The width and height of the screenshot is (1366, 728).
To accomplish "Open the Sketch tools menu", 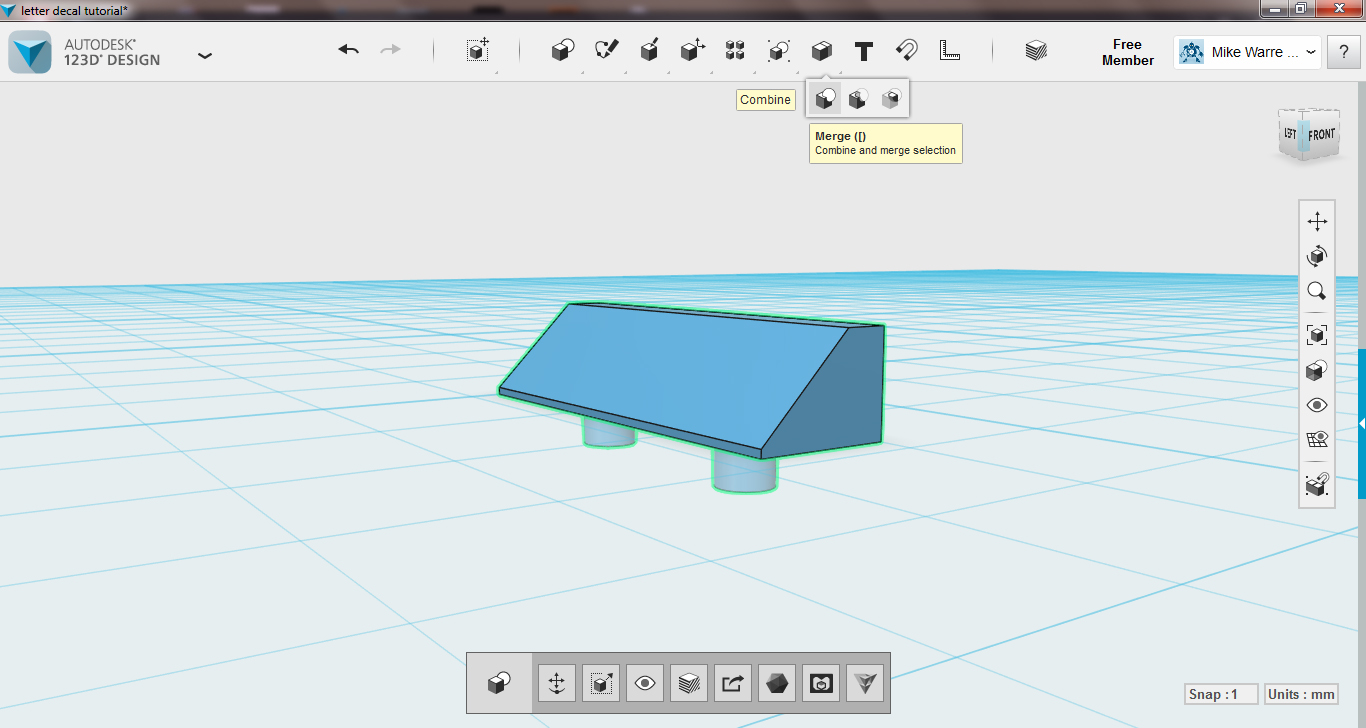I will (x=606, y=50).
